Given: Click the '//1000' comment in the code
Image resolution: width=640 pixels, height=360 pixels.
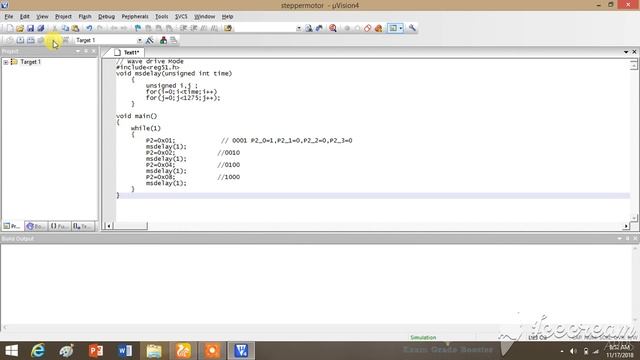Looking at the screenshot, I should pyautogui.click(x=229, y=177).
